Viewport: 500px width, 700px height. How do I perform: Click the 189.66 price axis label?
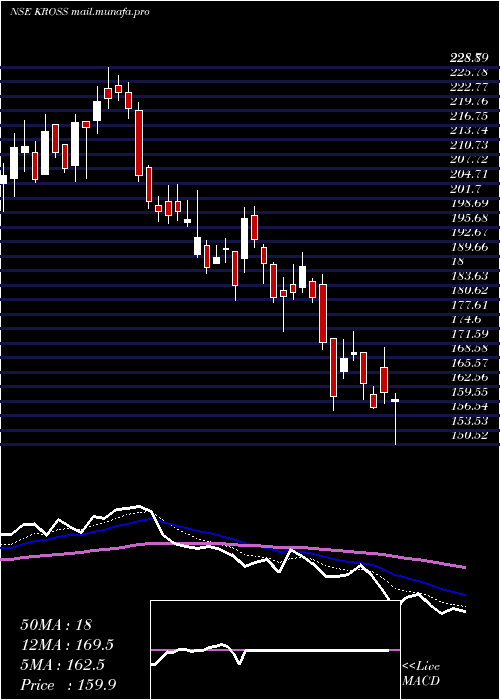(469, 246)
